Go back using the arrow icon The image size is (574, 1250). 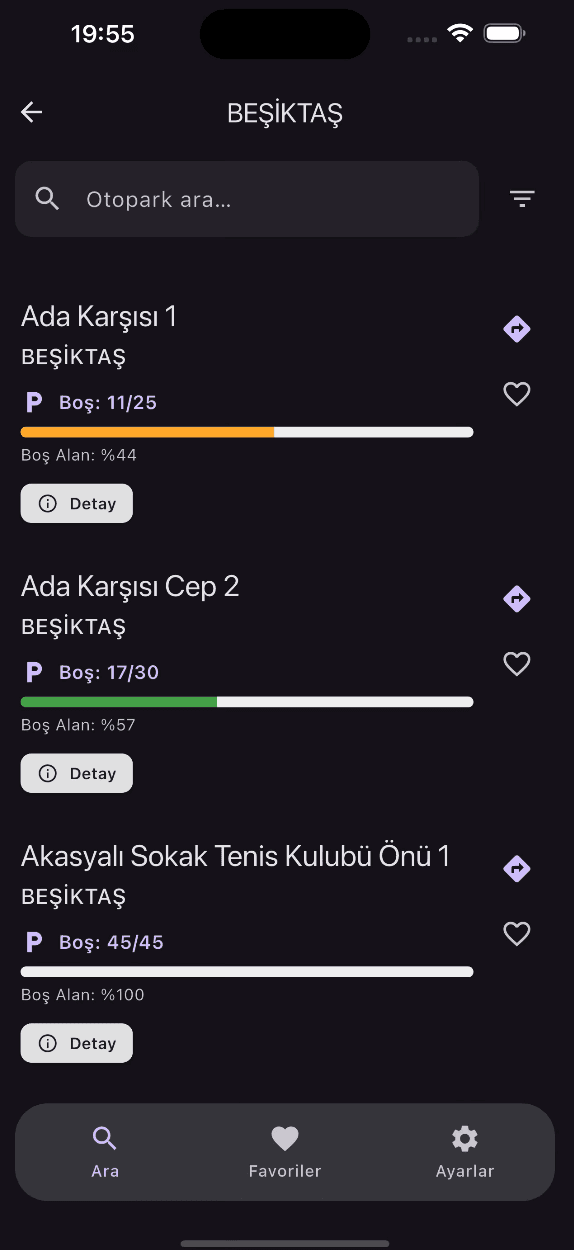coord(32,112)
